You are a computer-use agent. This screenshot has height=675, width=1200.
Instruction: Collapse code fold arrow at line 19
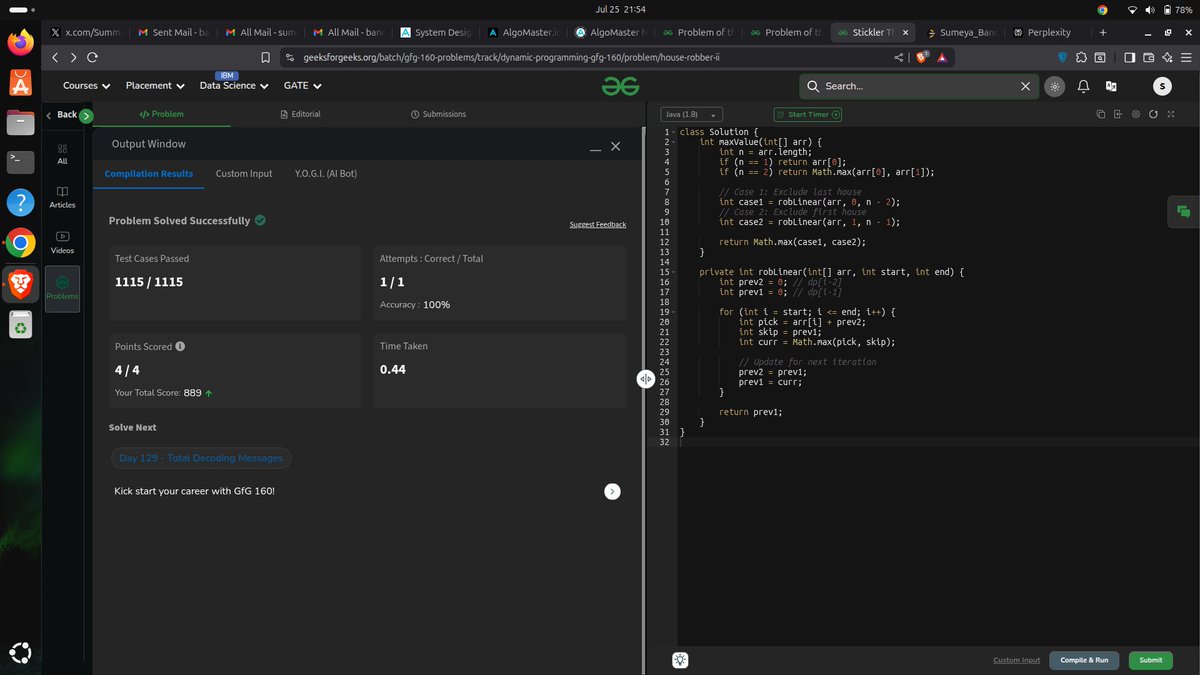coord(675,312)
